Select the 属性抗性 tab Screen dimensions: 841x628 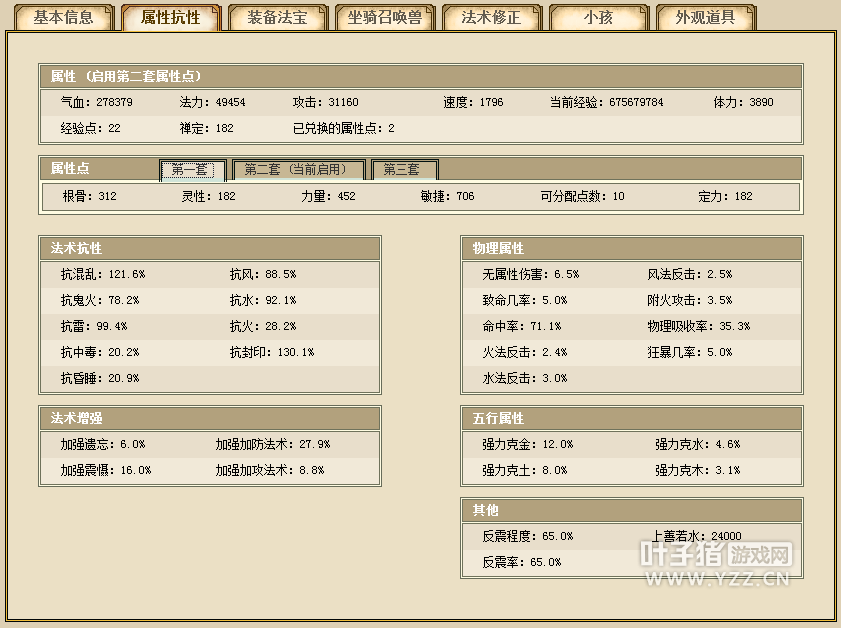pyautogui.click(x=171, y=18)
